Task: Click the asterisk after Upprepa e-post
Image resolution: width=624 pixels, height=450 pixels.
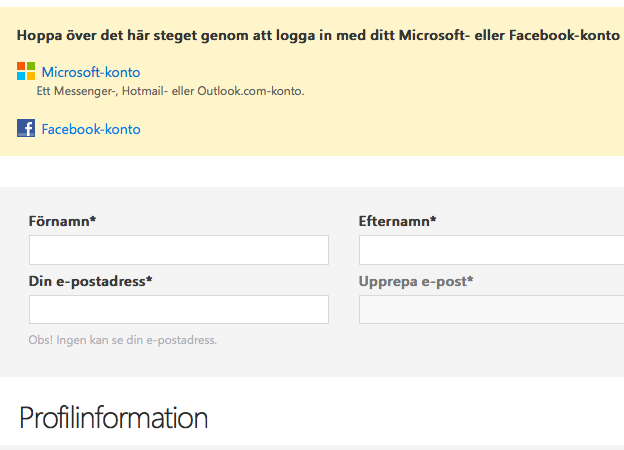Action: tap(470, 280)
